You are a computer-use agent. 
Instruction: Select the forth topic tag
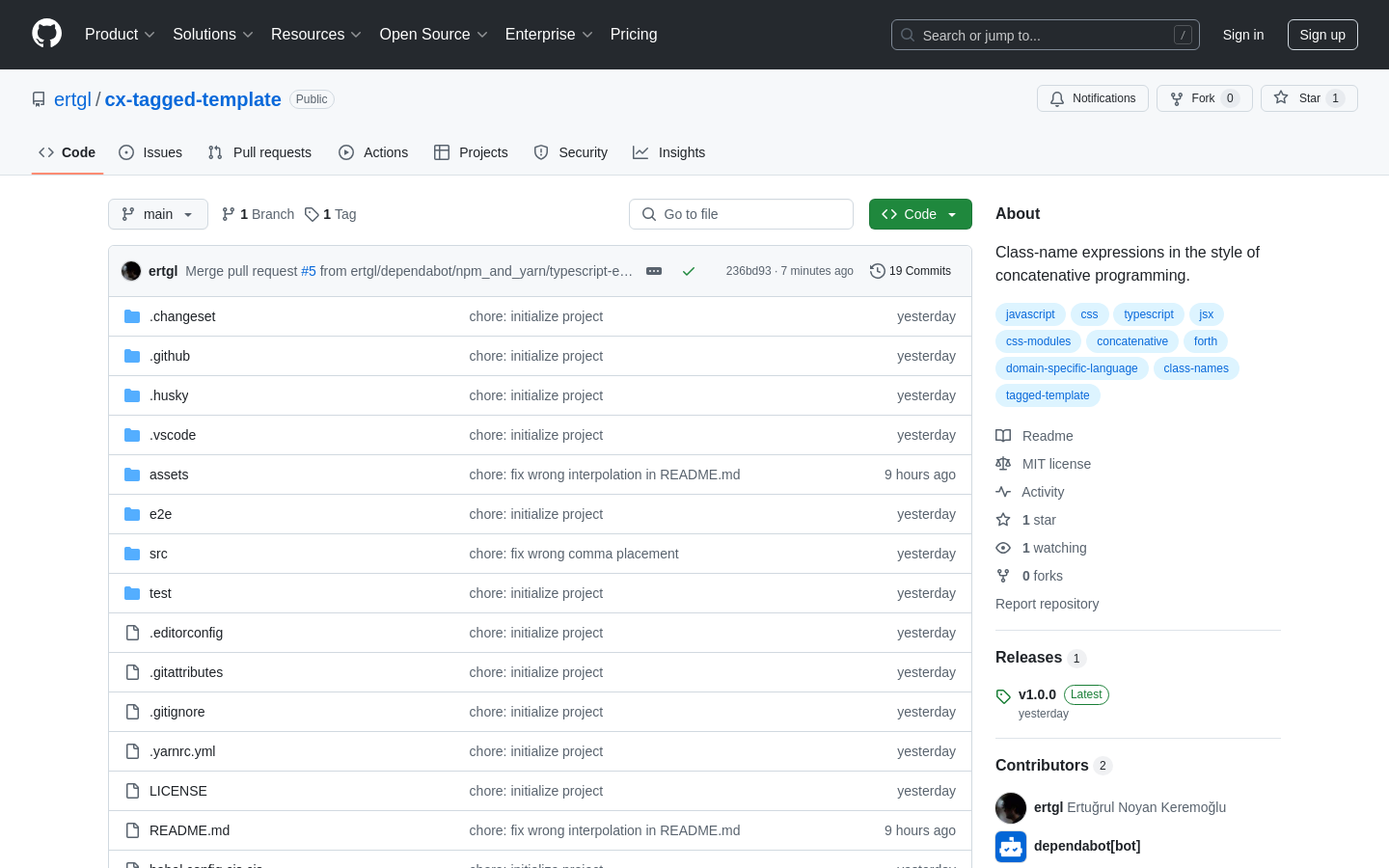coord(1206,341)
